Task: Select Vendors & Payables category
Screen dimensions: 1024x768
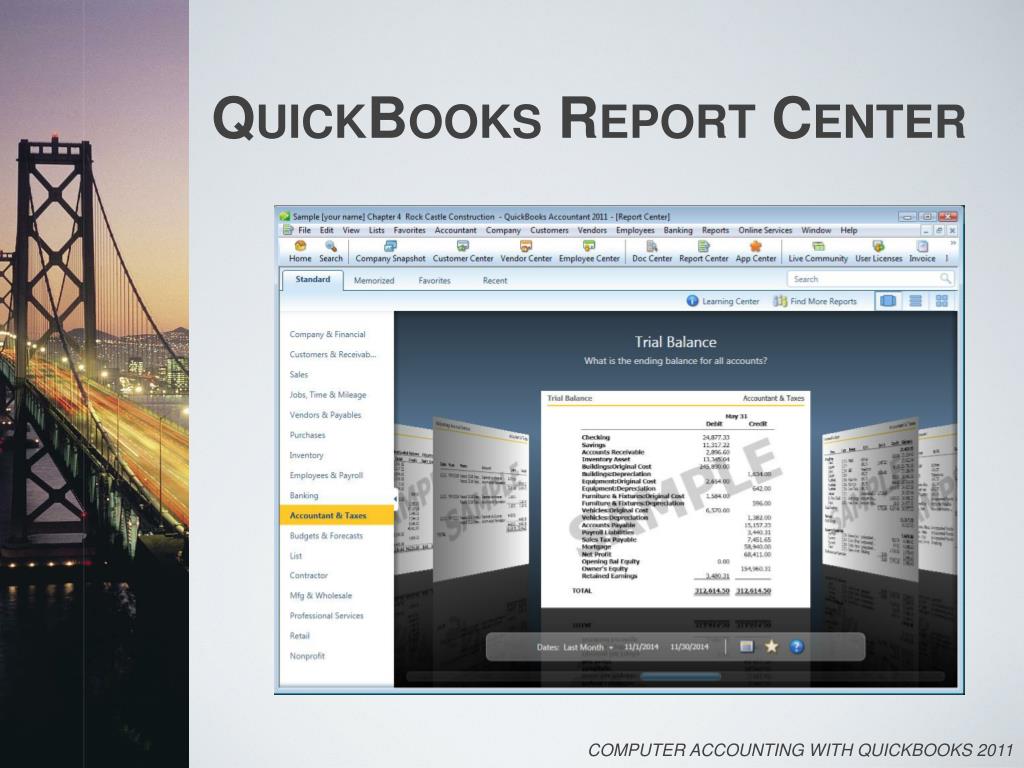Action: (325, 415)
